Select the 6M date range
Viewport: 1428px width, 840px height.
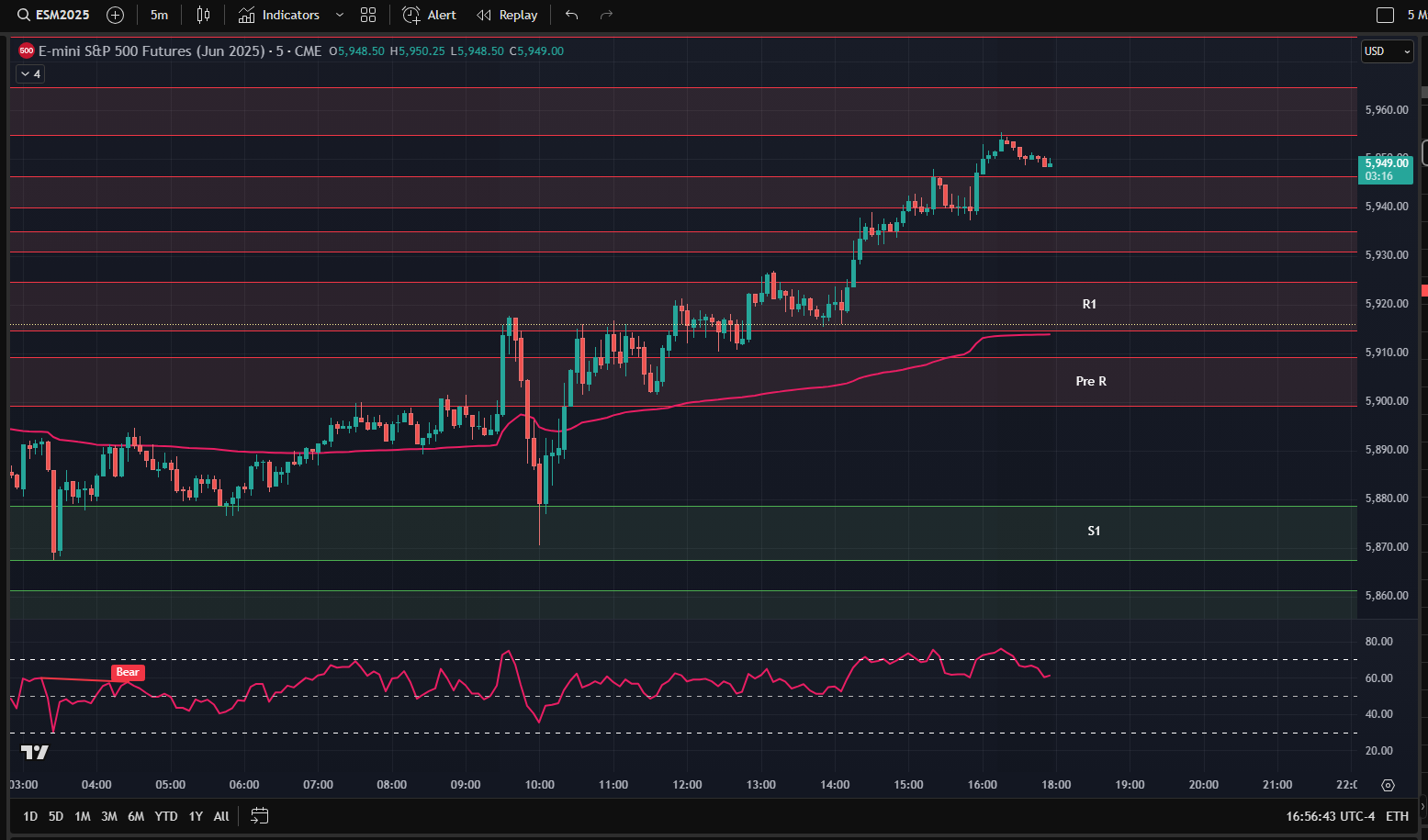(x=136, y=816)
